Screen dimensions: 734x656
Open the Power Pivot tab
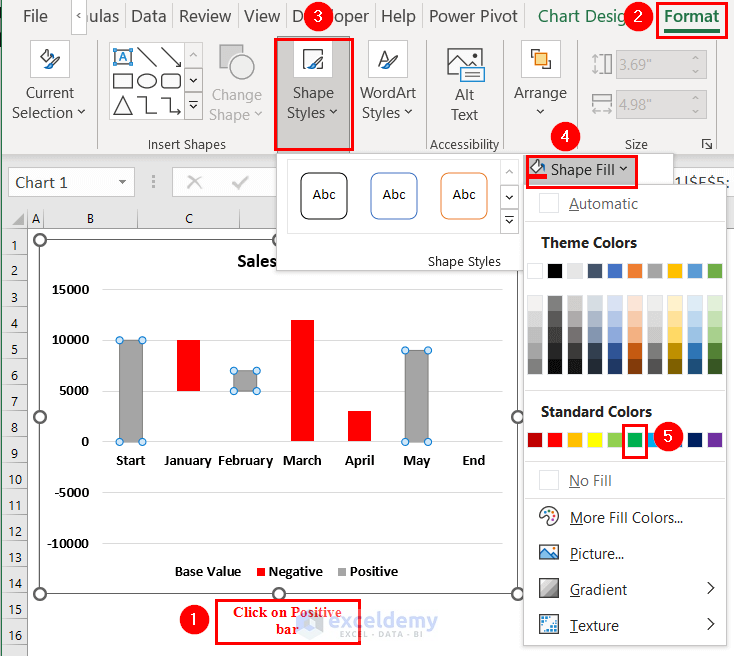(x=473, y=16)
